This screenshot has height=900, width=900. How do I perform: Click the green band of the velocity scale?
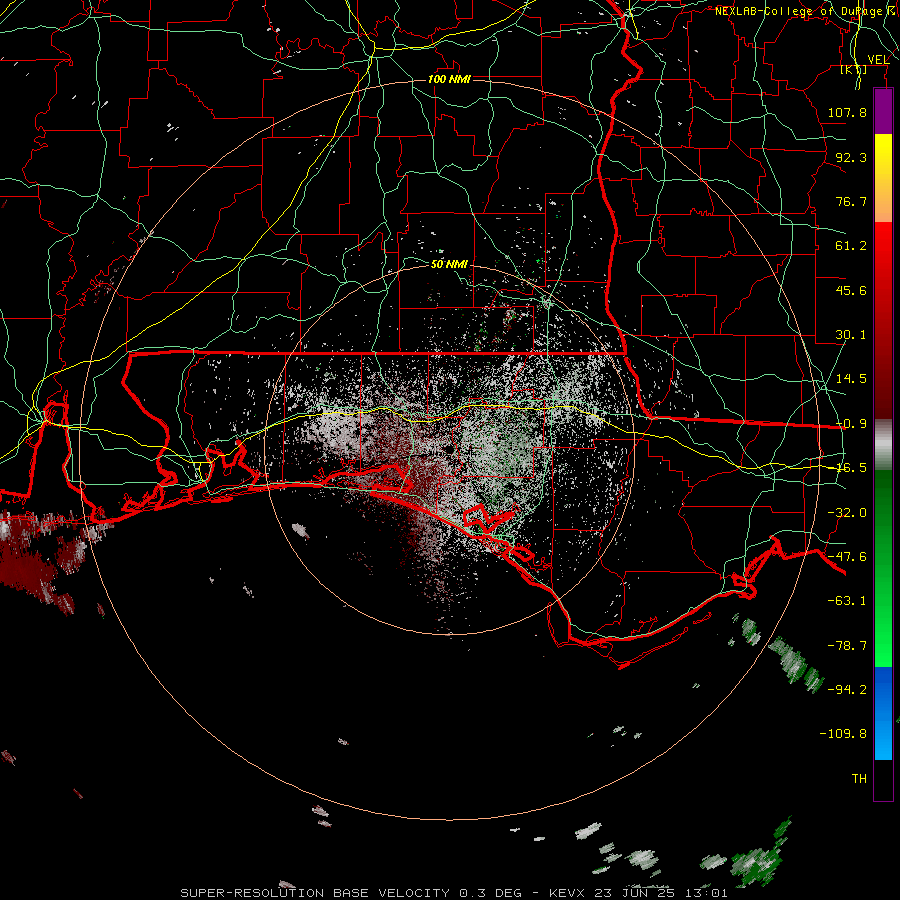click(x=883, y=568)
